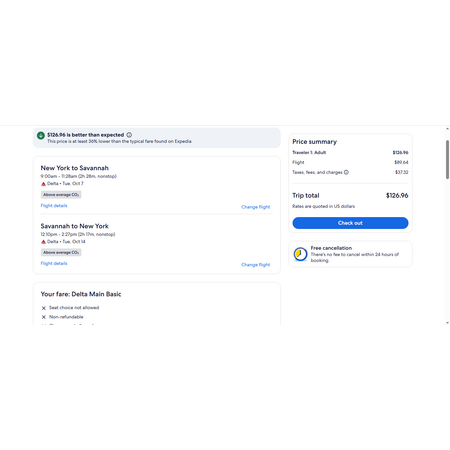This screenshot has width=450, height=450.
Task: Open Flight details for Savannah to New York
Action: [x=54, y=263]
